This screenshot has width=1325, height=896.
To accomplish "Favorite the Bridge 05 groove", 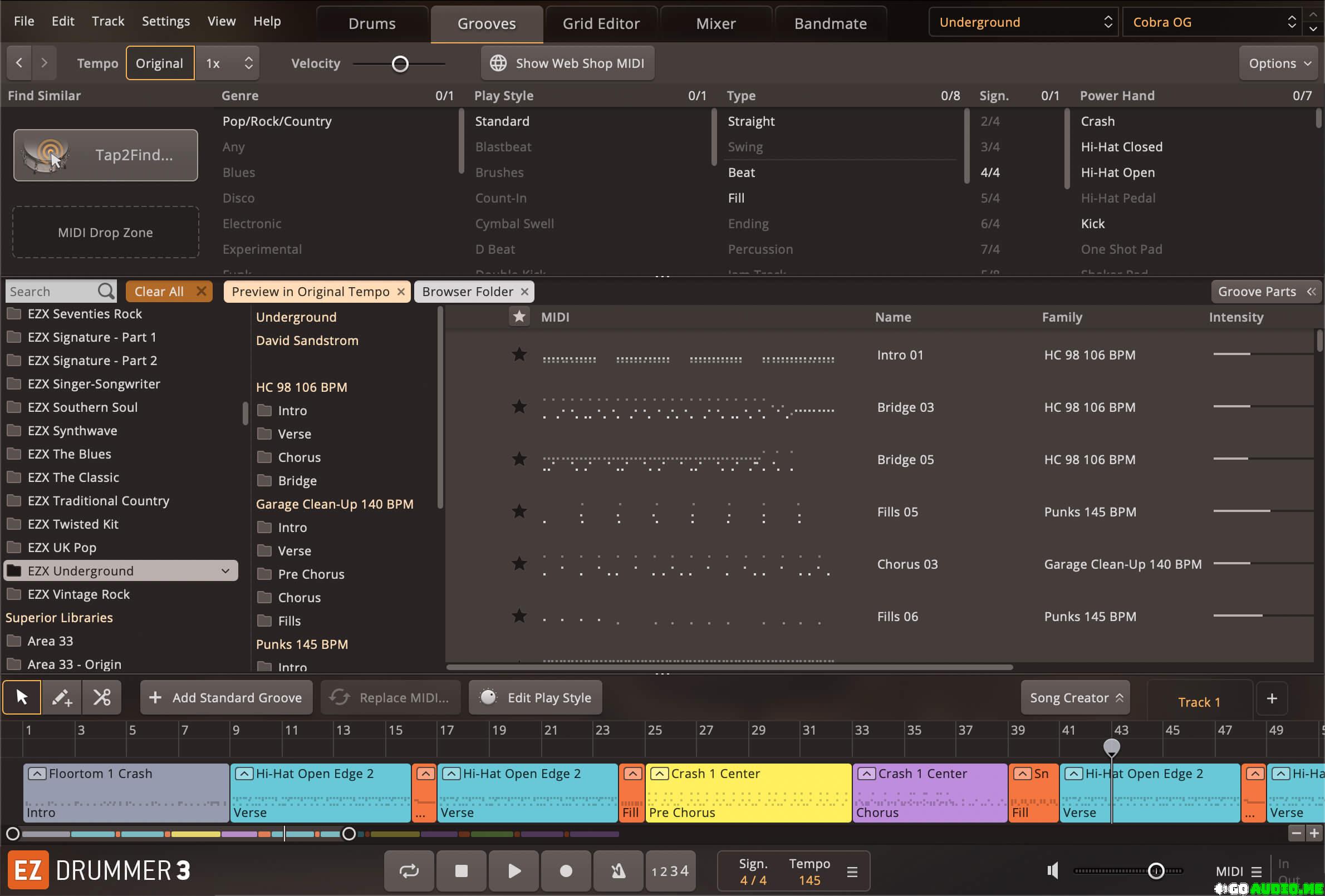I will tap(519, 459).
